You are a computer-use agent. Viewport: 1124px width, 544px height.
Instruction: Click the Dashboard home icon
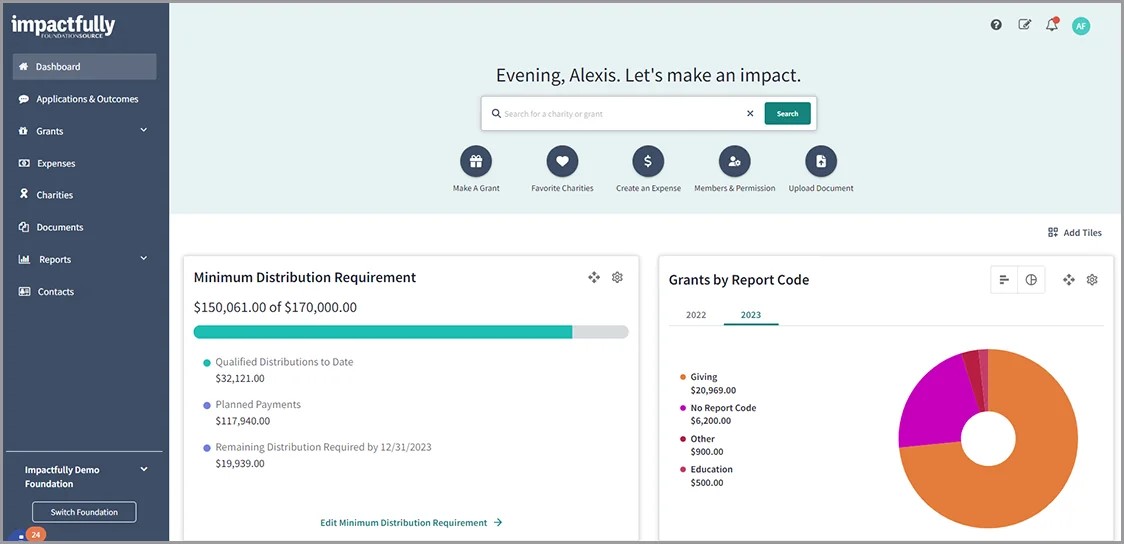pyautogui.click(x=23, y=67)
